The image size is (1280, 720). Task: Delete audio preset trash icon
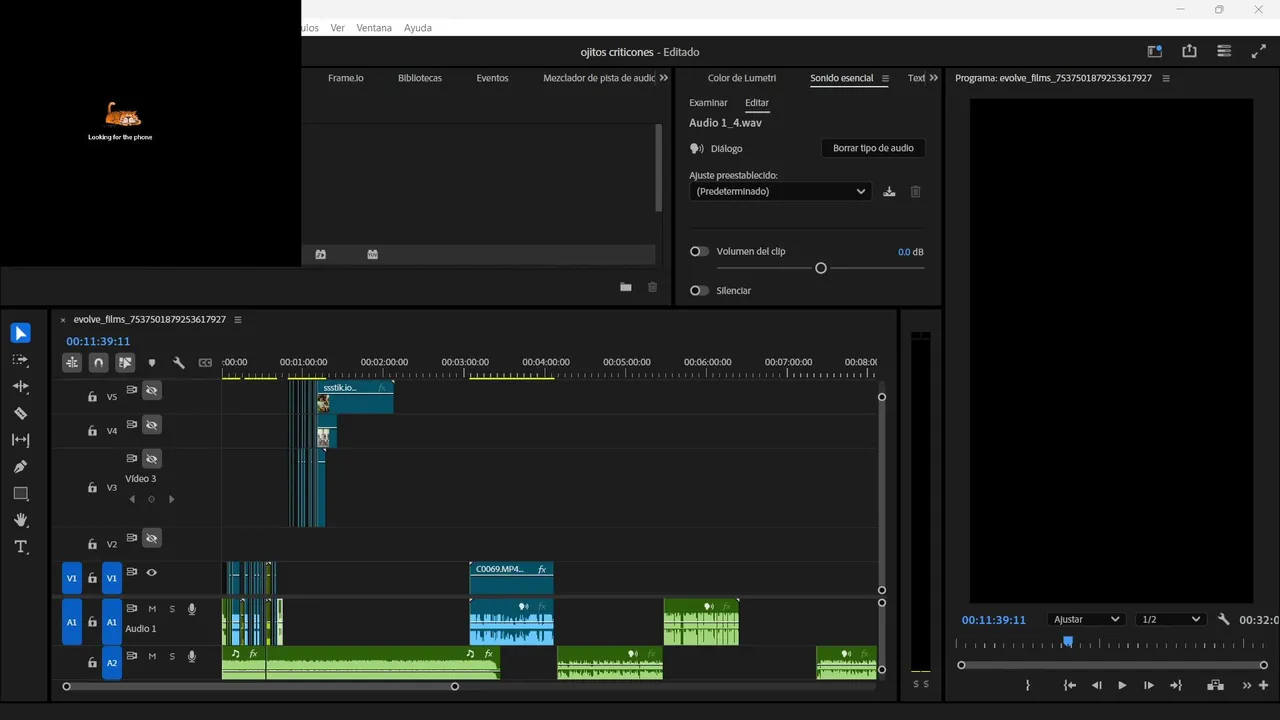915,192
